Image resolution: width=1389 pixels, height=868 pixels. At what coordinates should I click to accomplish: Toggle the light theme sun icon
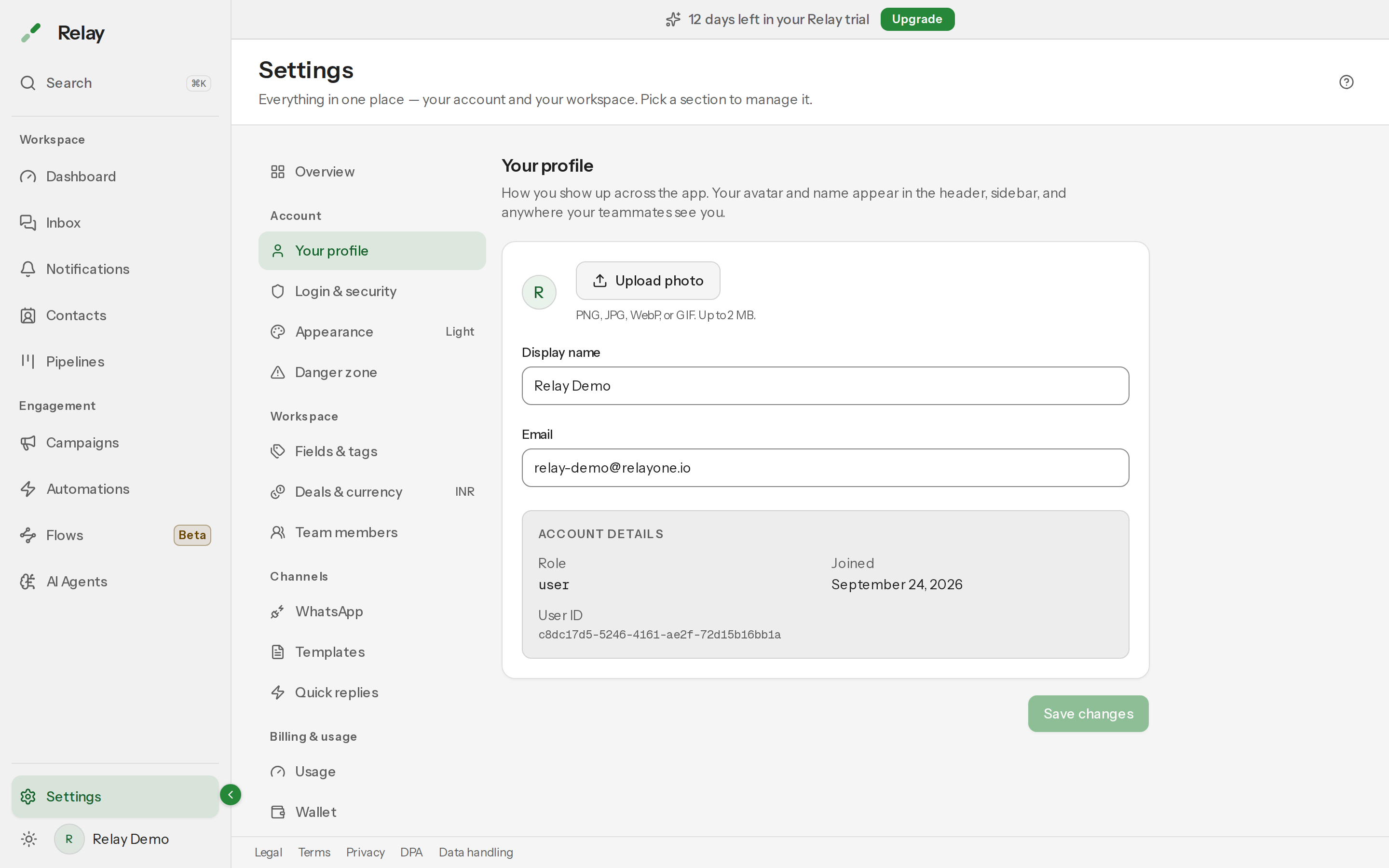29,839
